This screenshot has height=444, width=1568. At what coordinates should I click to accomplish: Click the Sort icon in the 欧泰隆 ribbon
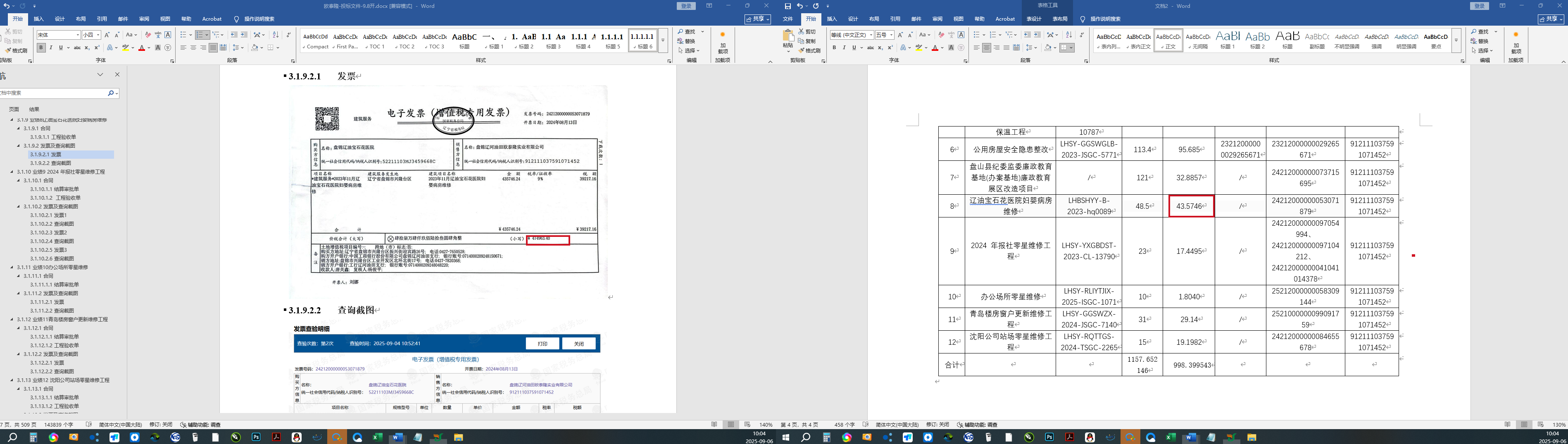pos(276,35)
